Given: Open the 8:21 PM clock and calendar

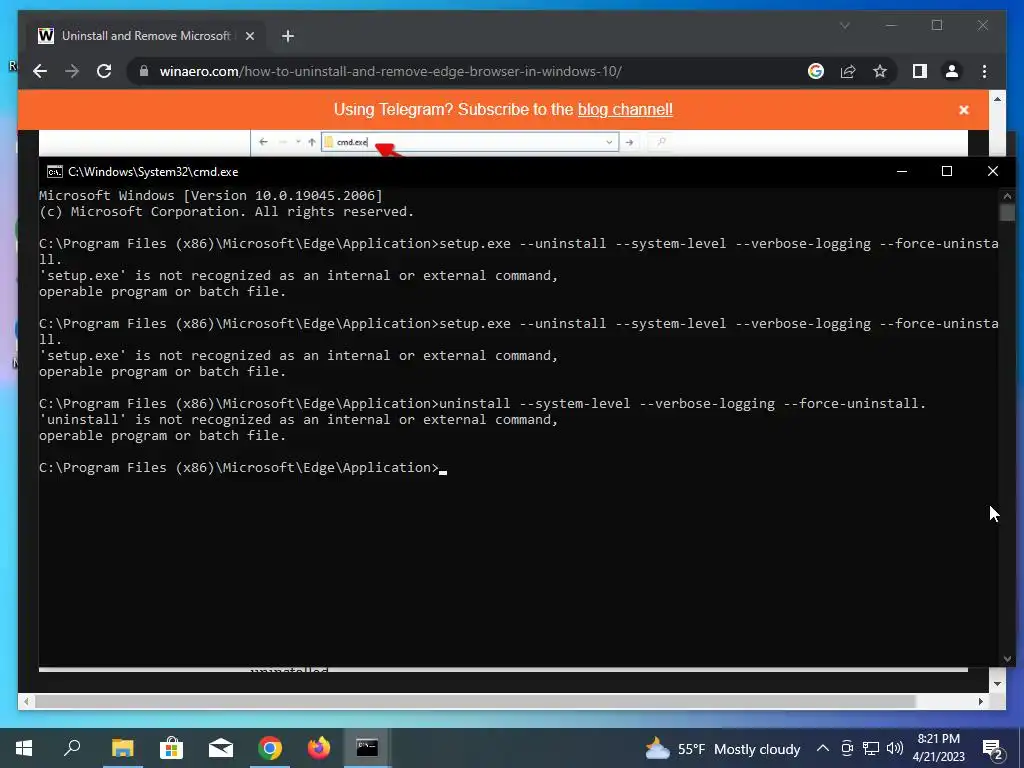Looking at the screenshot, I should [x=938, y=748].
